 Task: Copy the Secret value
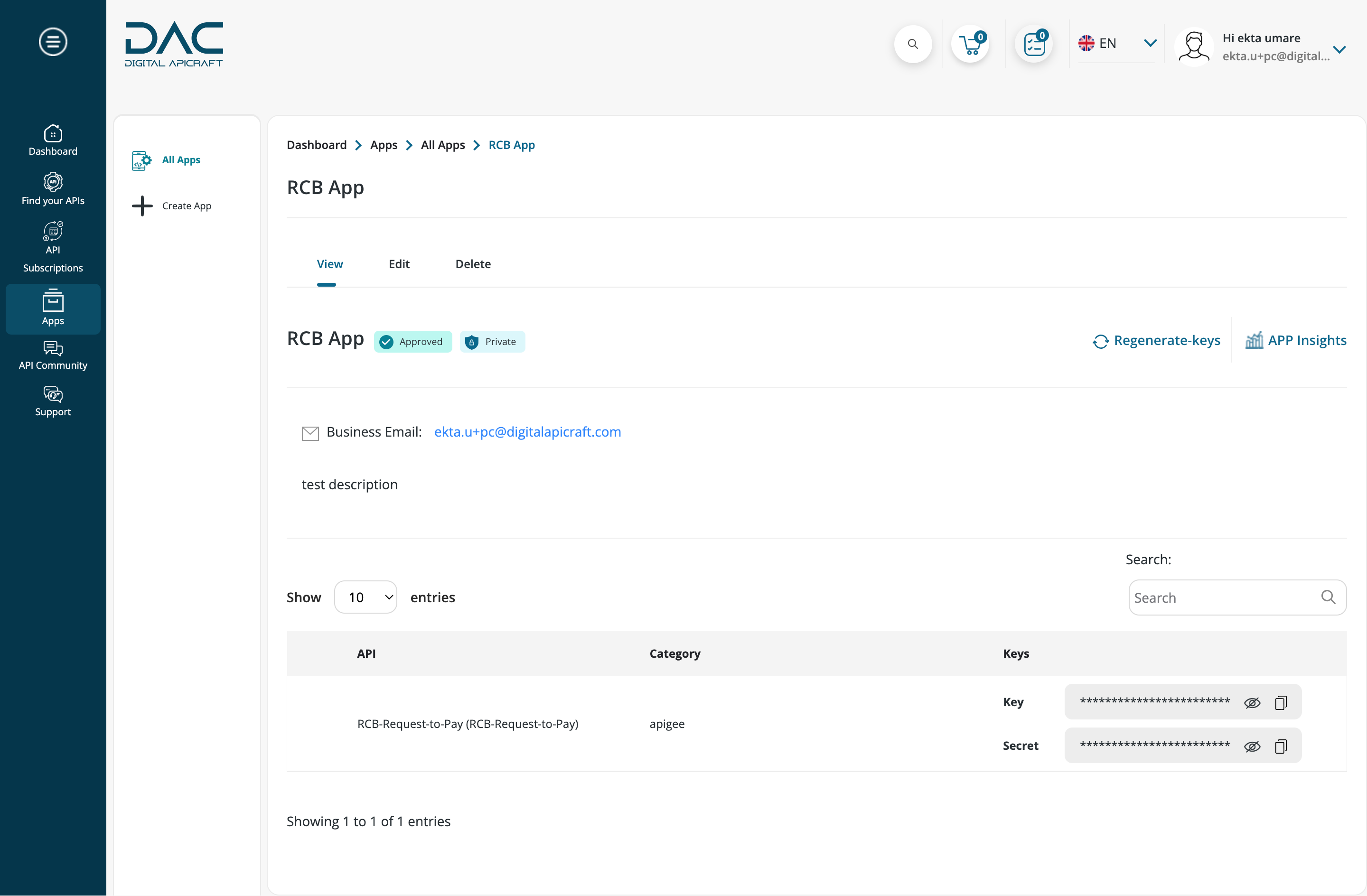pos(1281,746)
